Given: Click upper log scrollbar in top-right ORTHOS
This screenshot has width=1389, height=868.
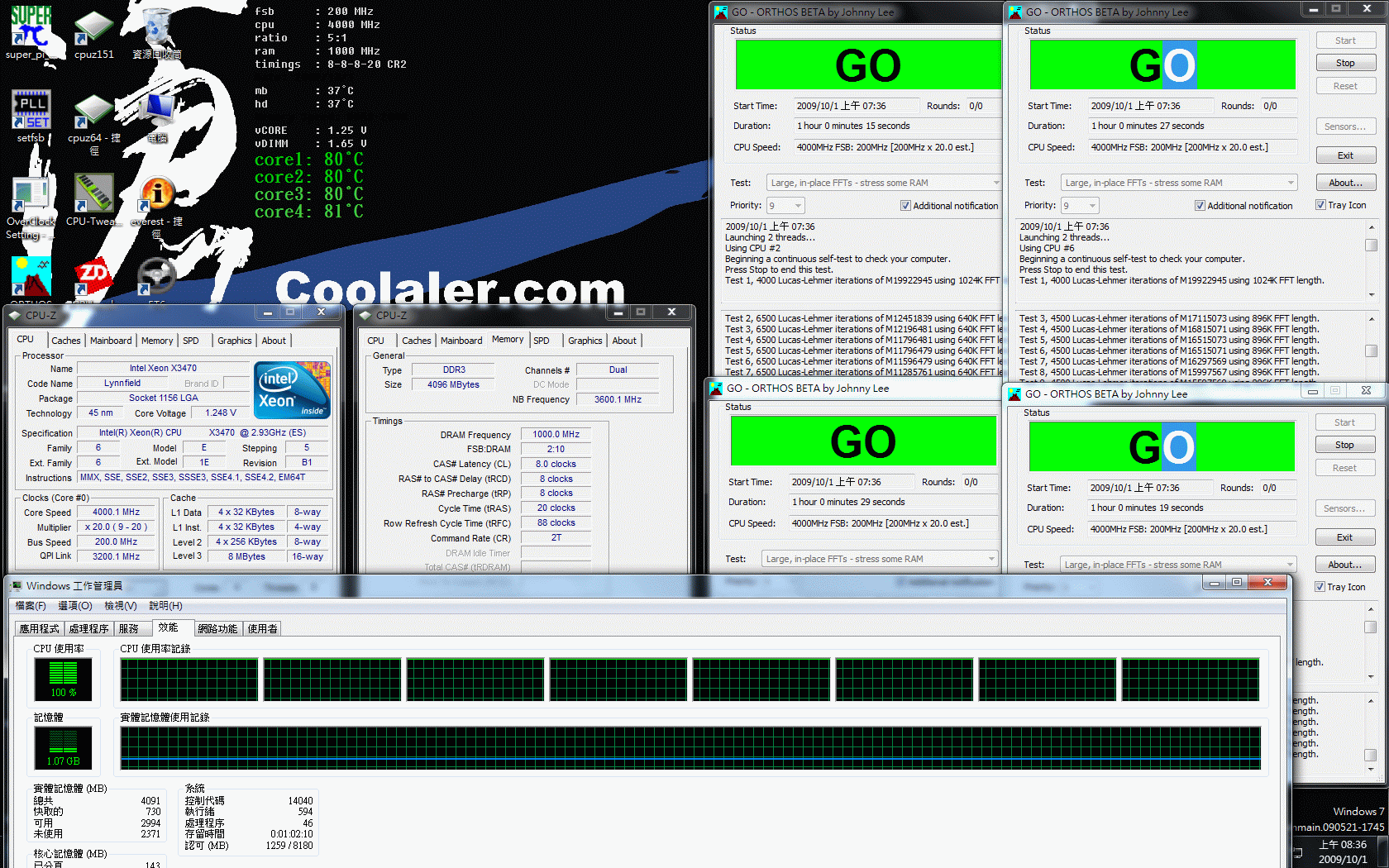Looking at the screenshot, I should [1371, 260].
